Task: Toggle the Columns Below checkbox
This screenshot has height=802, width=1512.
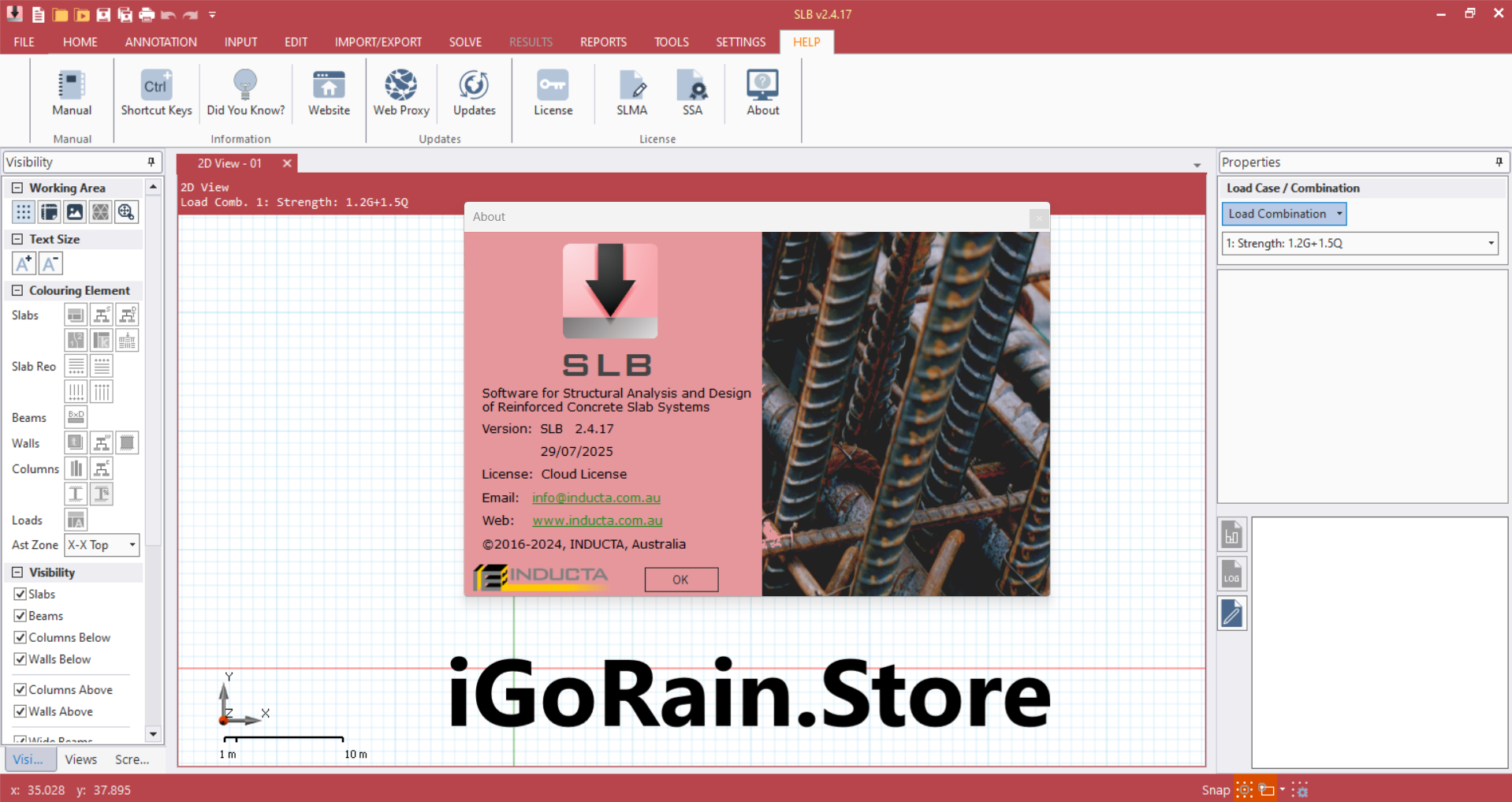Action: pos(20,637)
